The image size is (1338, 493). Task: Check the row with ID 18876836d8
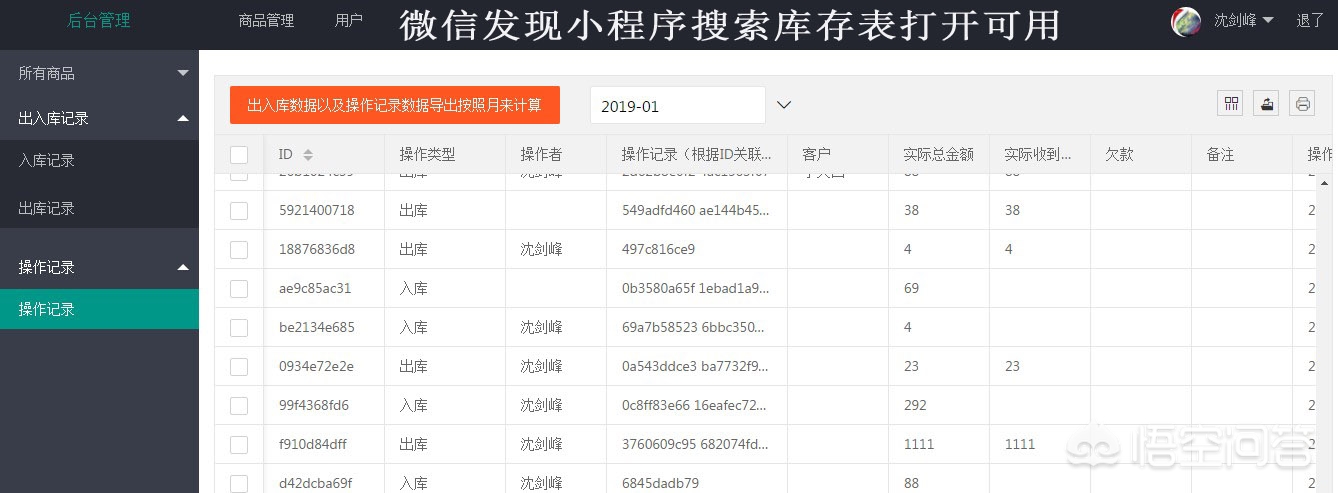[x=239, y=249]
